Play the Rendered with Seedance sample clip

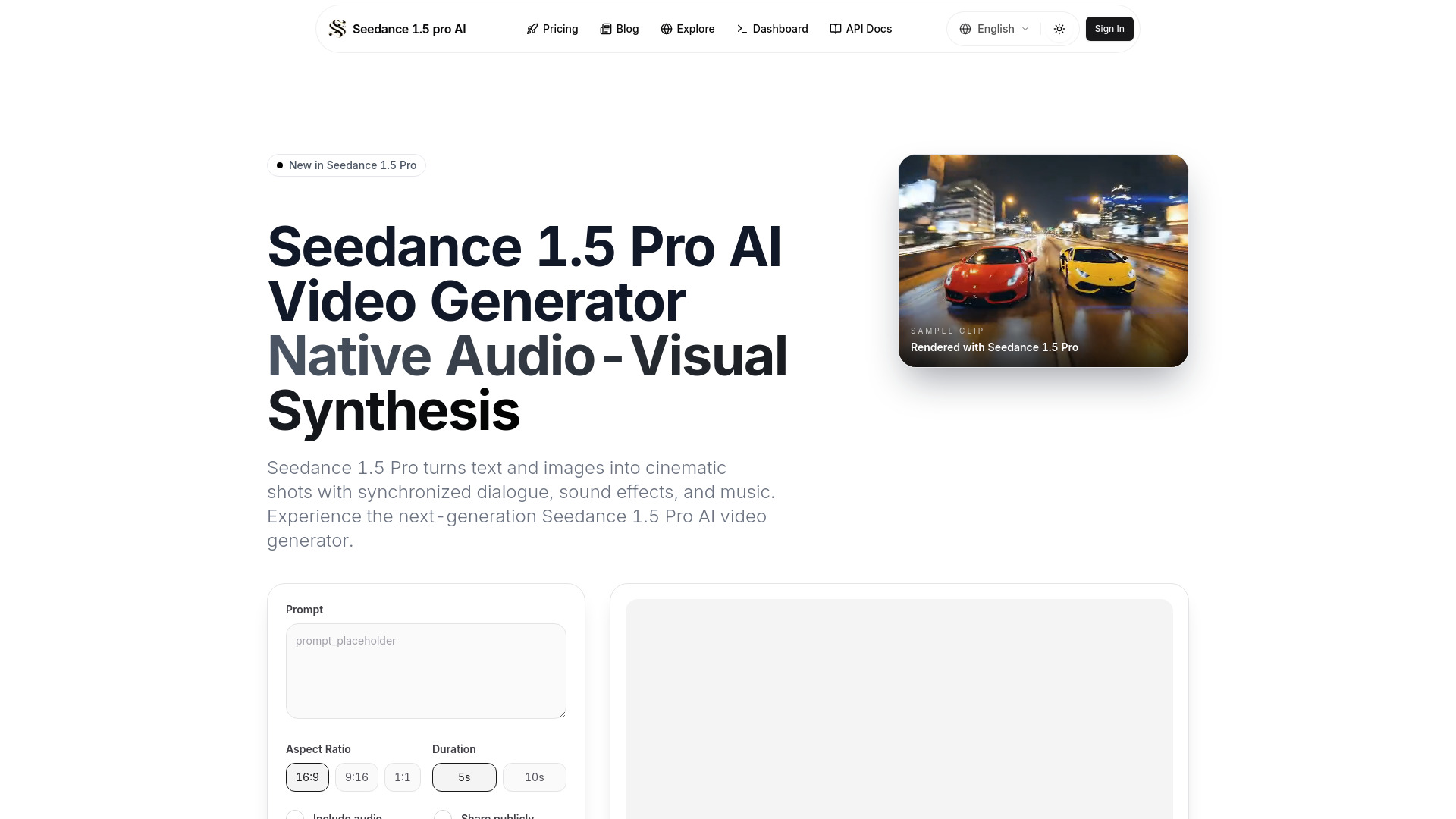[1043, 260]
